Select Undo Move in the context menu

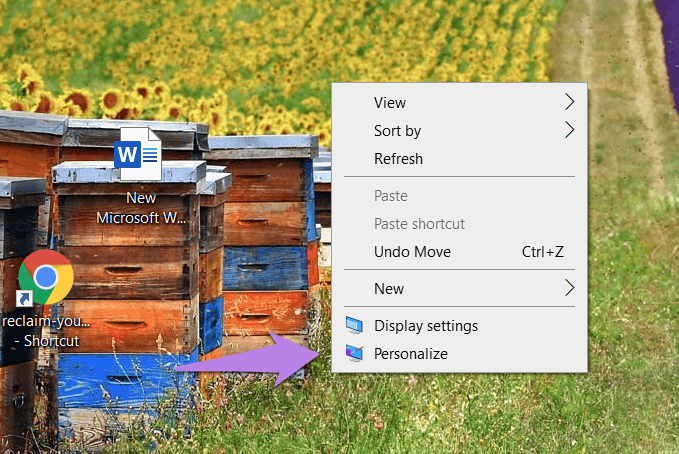click(412, 252)
